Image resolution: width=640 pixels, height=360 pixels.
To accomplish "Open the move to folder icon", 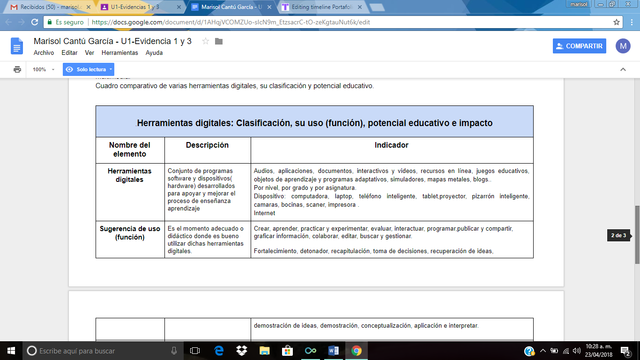I will click(x=219, y=41).
